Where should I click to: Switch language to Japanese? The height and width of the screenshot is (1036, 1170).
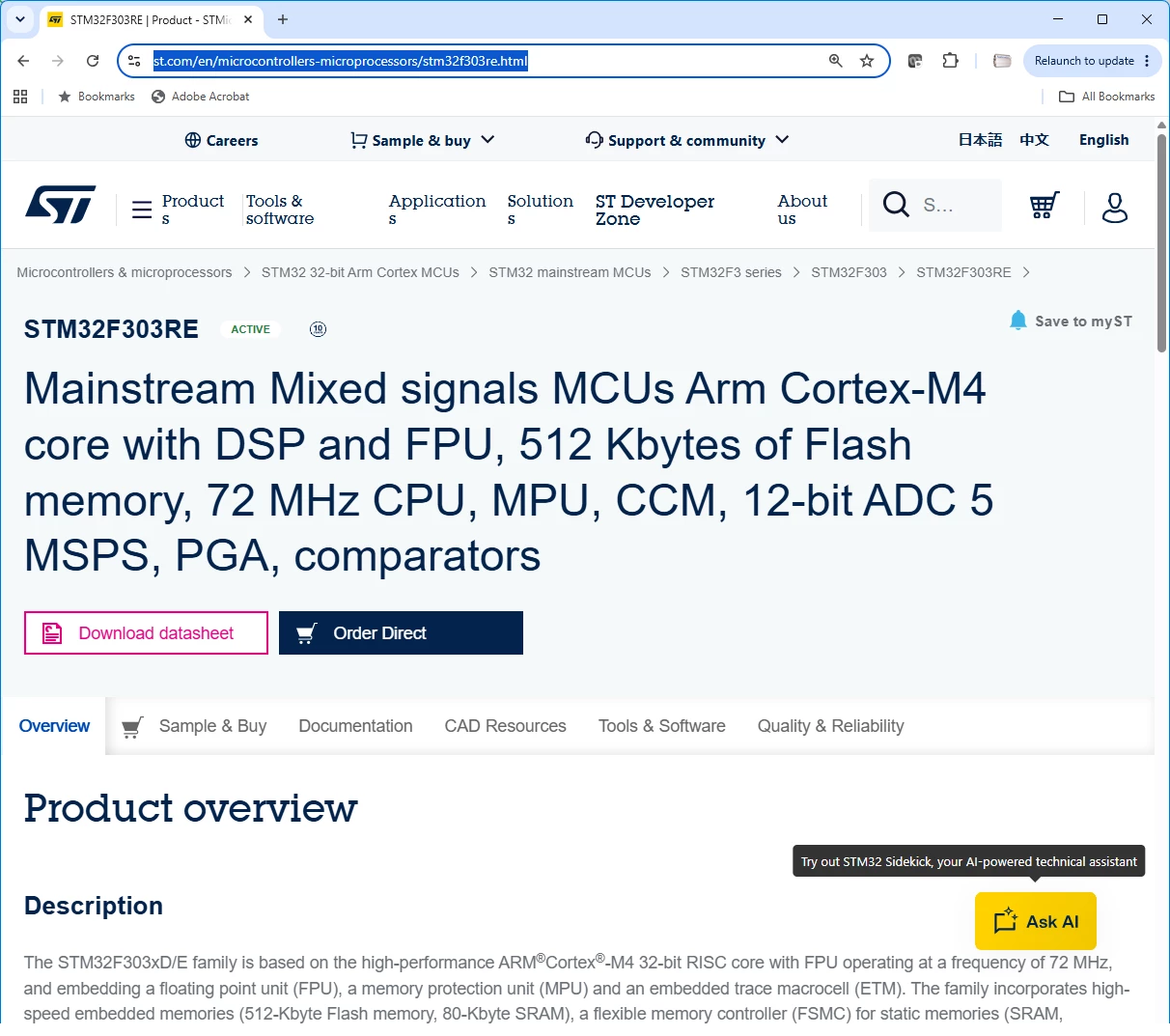980,140
